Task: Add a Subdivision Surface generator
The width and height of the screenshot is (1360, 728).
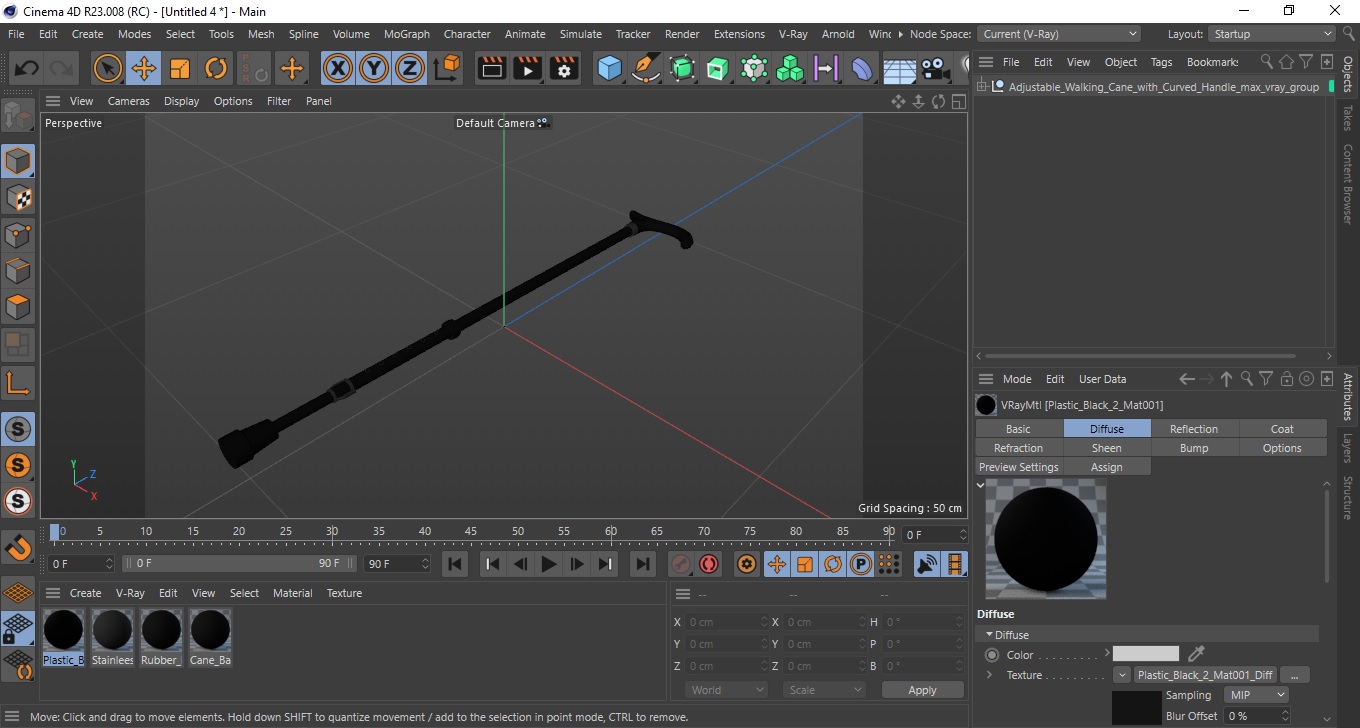Action: pyautogui.click(x=682, y=69)
